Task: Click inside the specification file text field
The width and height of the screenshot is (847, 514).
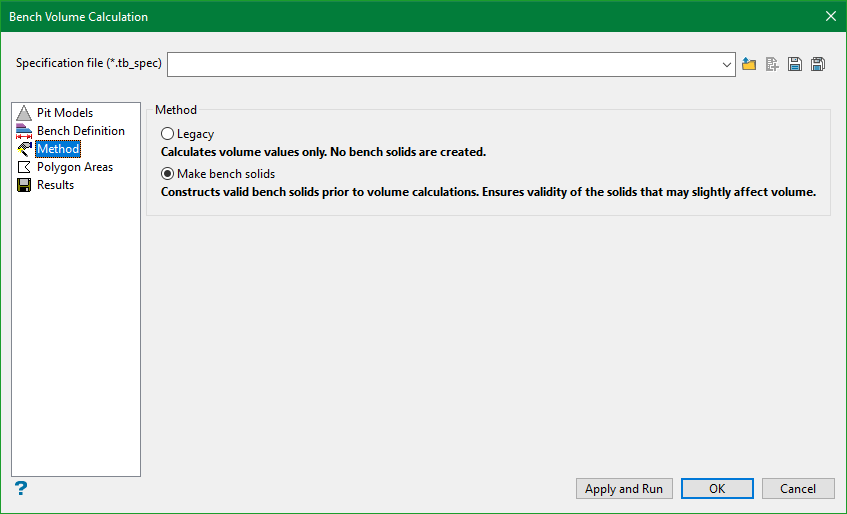Action: click(440, 65)
